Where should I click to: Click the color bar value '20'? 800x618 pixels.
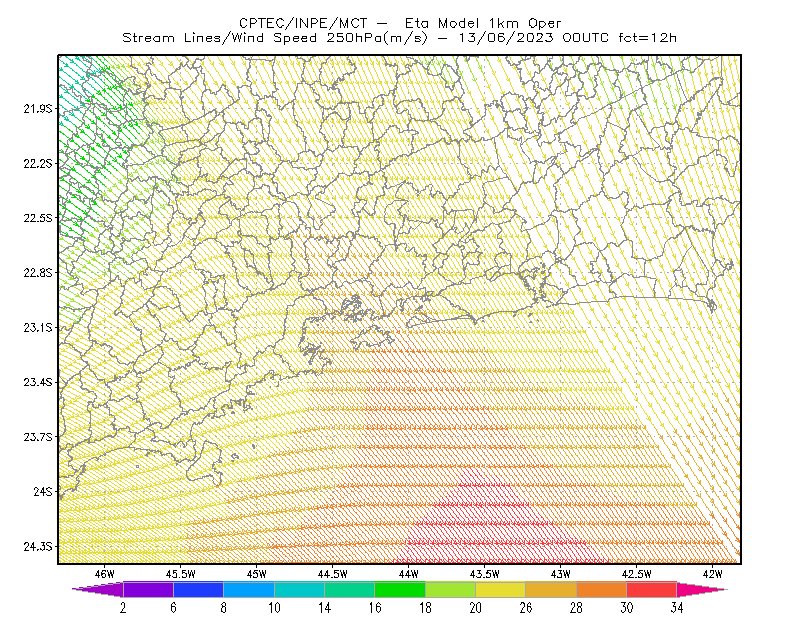[476, 608]
